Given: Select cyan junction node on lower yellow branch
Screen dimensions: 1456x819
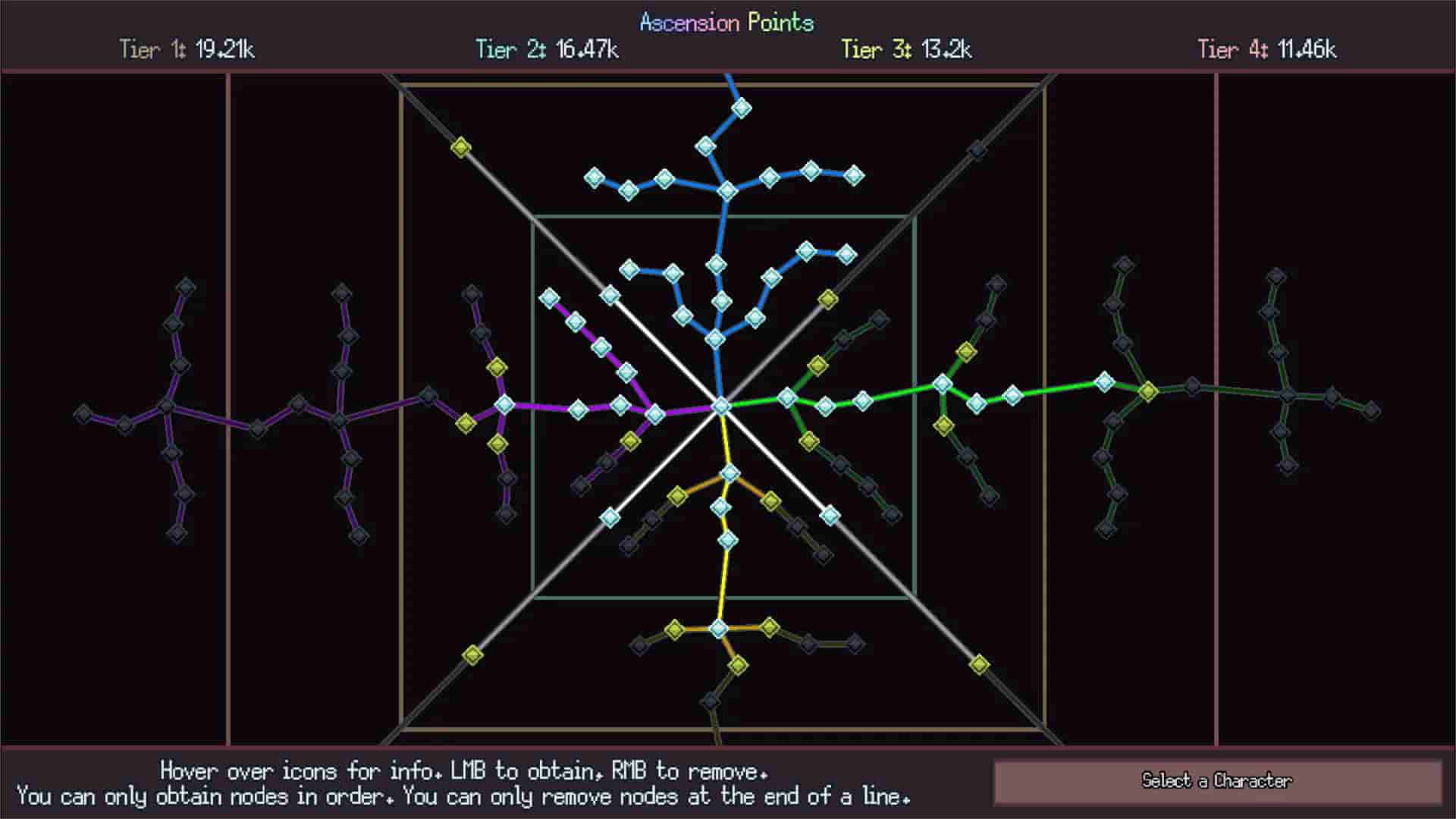Looking at the screenshot, I should (x=719, y=628).
